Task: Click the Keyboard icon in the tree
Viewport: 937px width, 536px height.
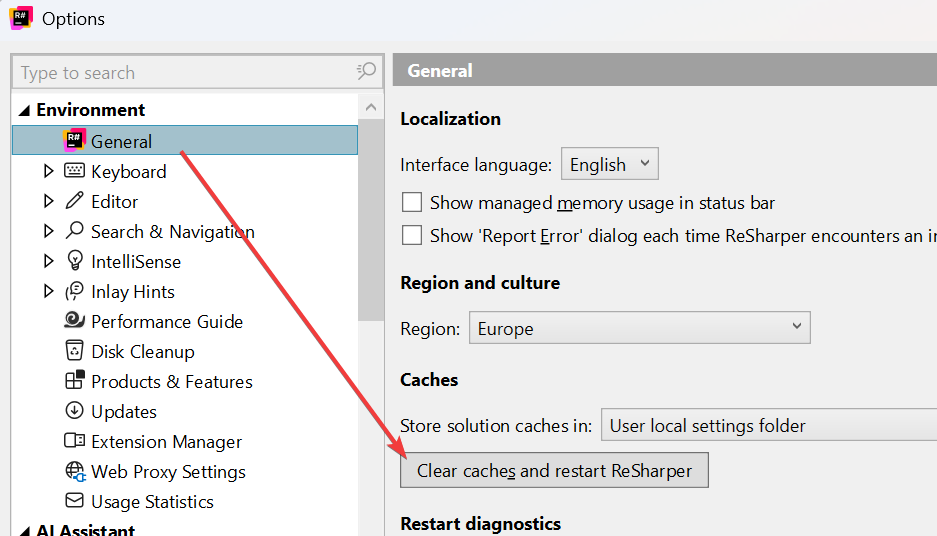Action: pos(74,171)
